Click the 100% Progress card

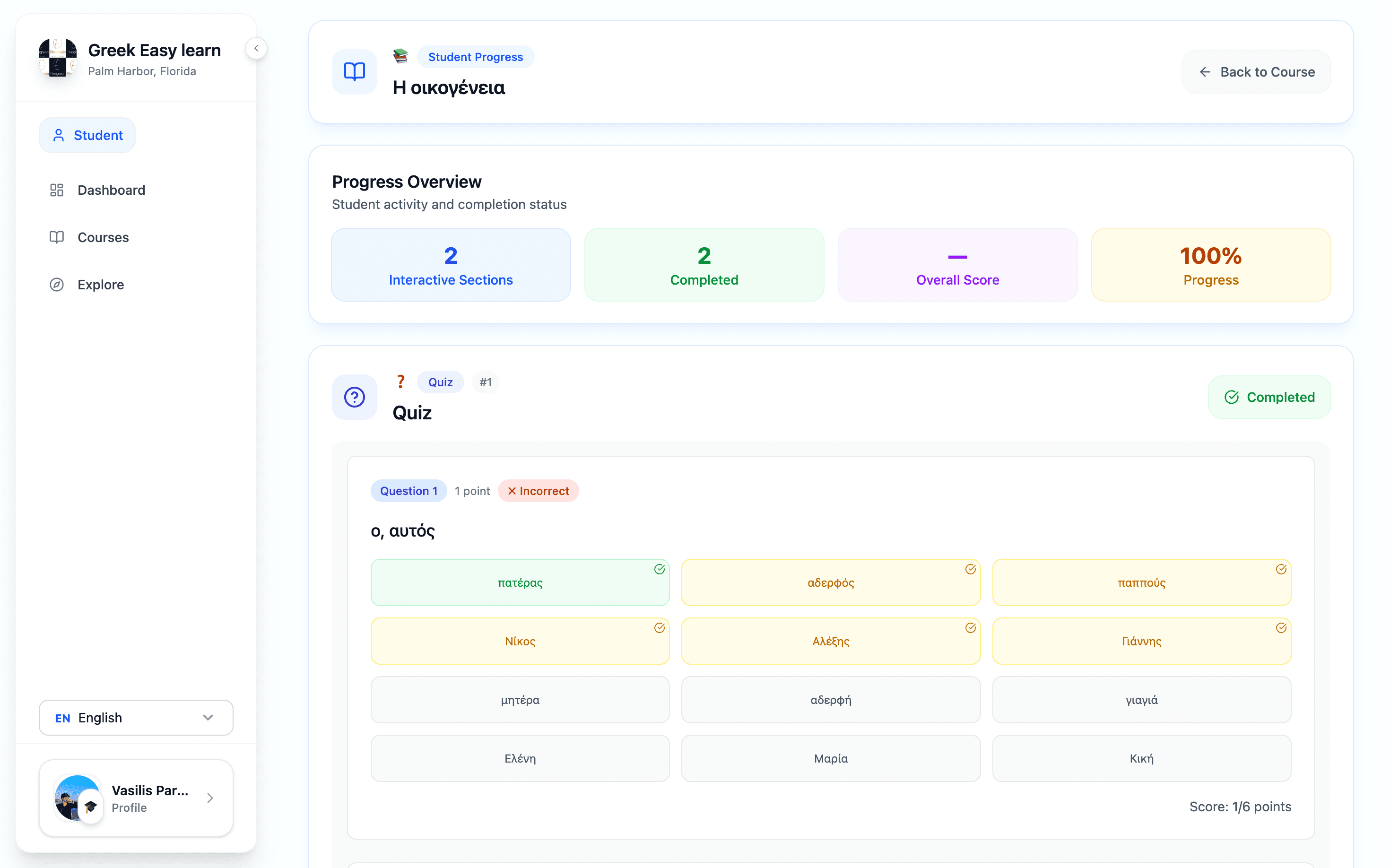(1211, 265)
